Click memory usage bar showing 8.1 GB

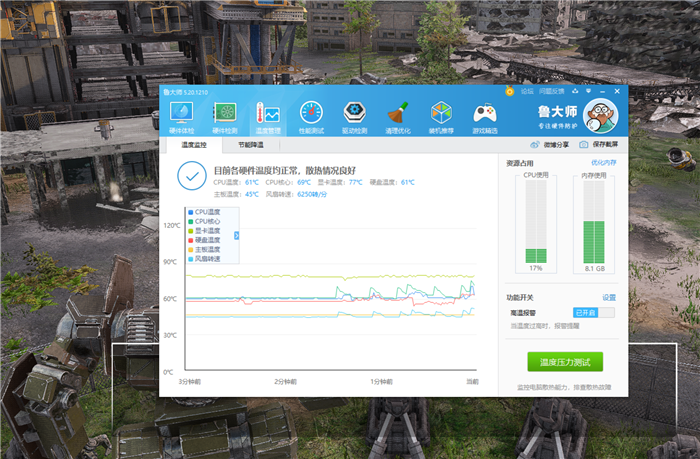(x=594, y=222)
